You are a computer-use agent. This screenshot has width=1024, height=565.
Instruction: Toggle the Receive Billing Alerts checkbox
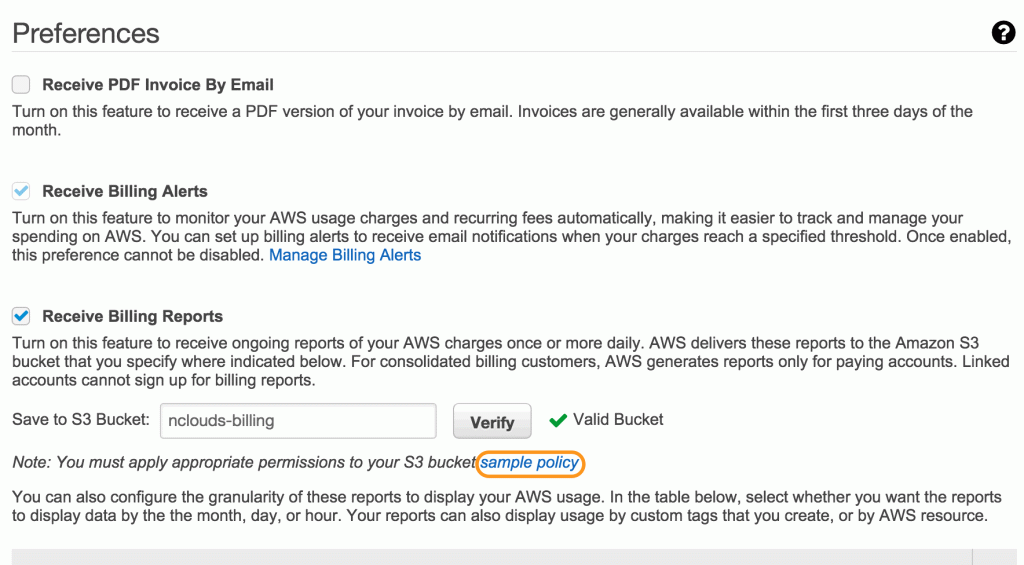[x=21, y=191]
